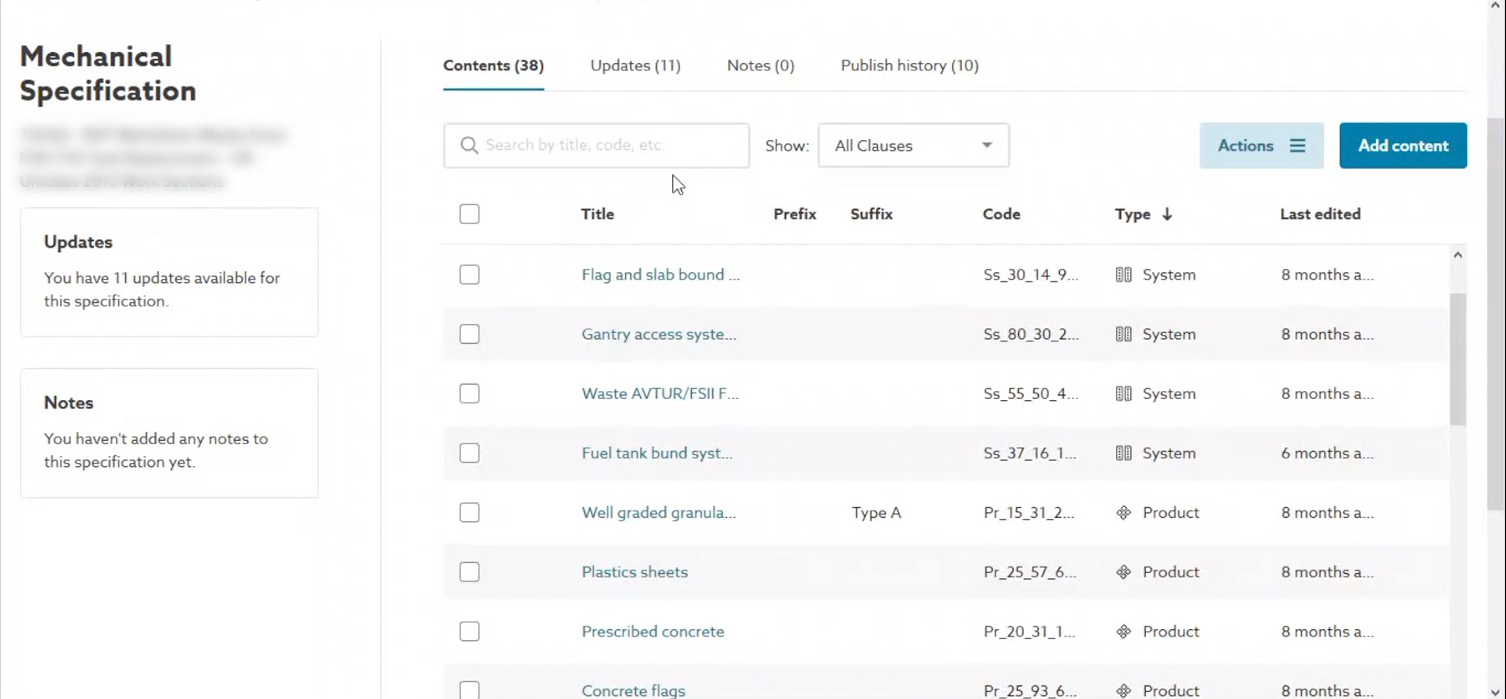Image resolution: width=1506 pixels, height=699 pixels.
Task: Click the search magnifier icon
Action: [469, 146]
